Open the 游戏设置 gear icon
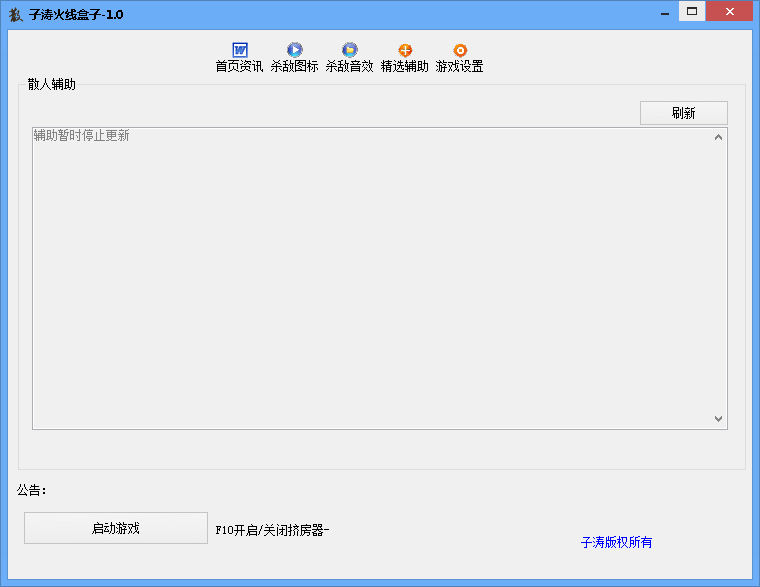This screenshot has width=760, height=587. 460,50
